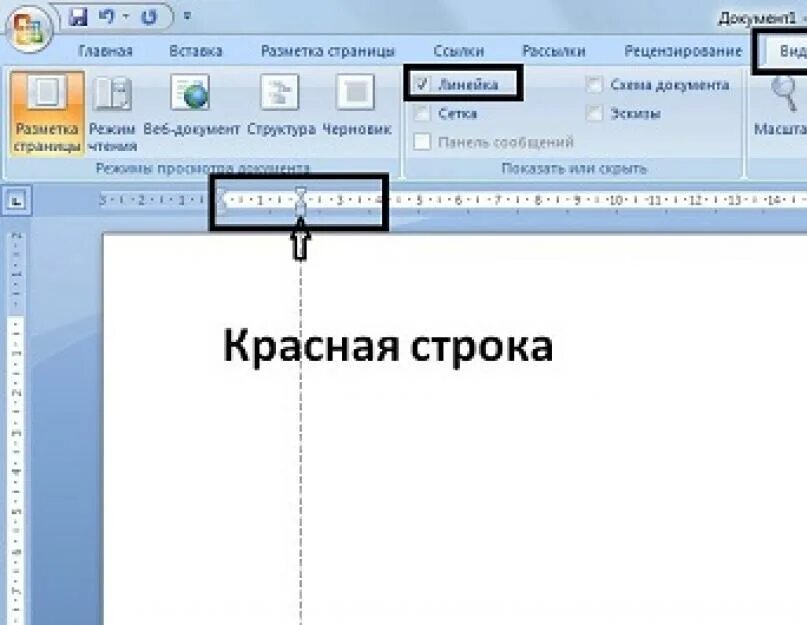Click the tab stop selector at ruler corner
The image size is (807, 625).
(16, 200)
